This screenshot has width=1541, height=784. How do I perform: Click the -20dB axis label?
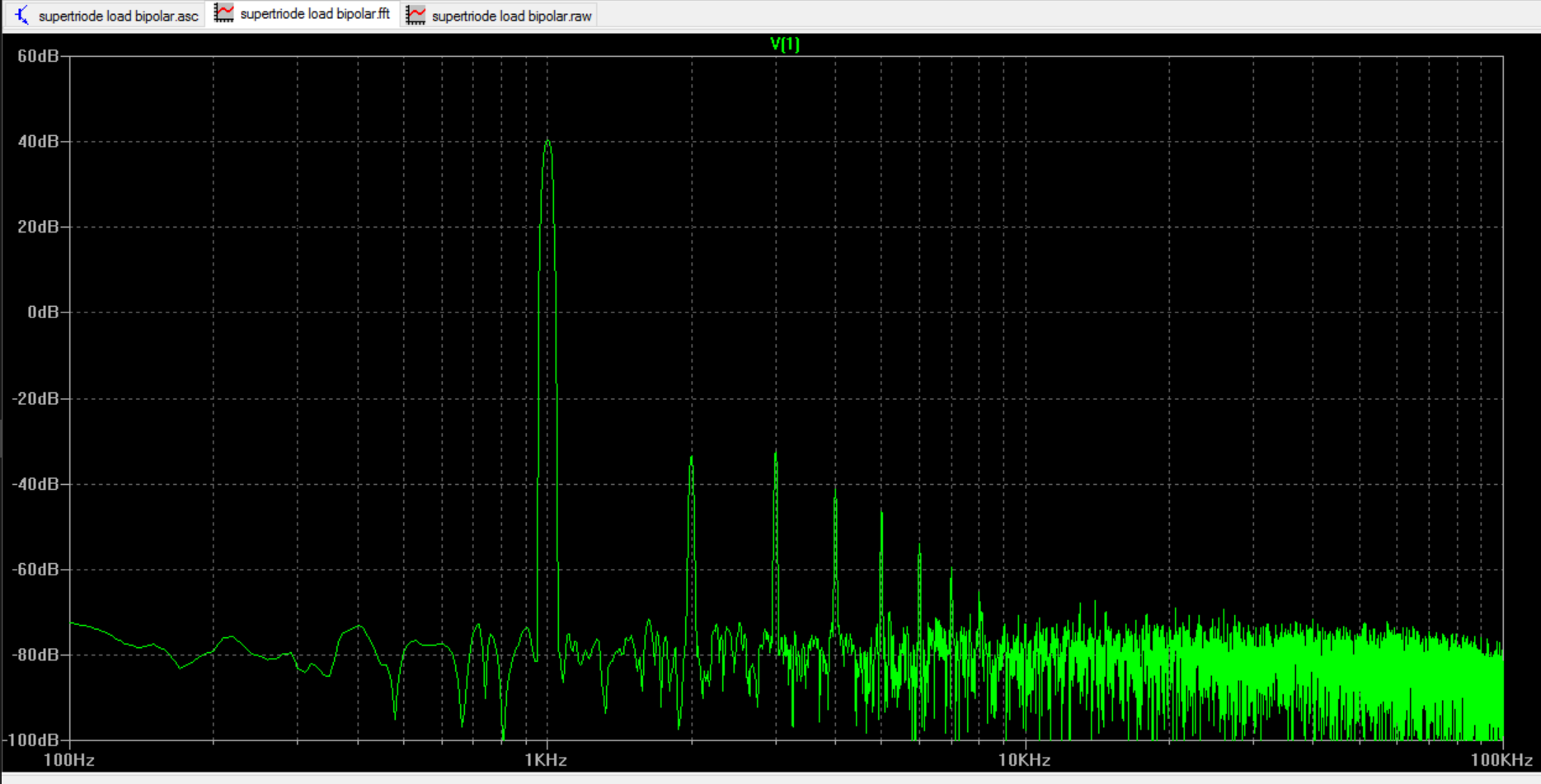tap(35, 398)
